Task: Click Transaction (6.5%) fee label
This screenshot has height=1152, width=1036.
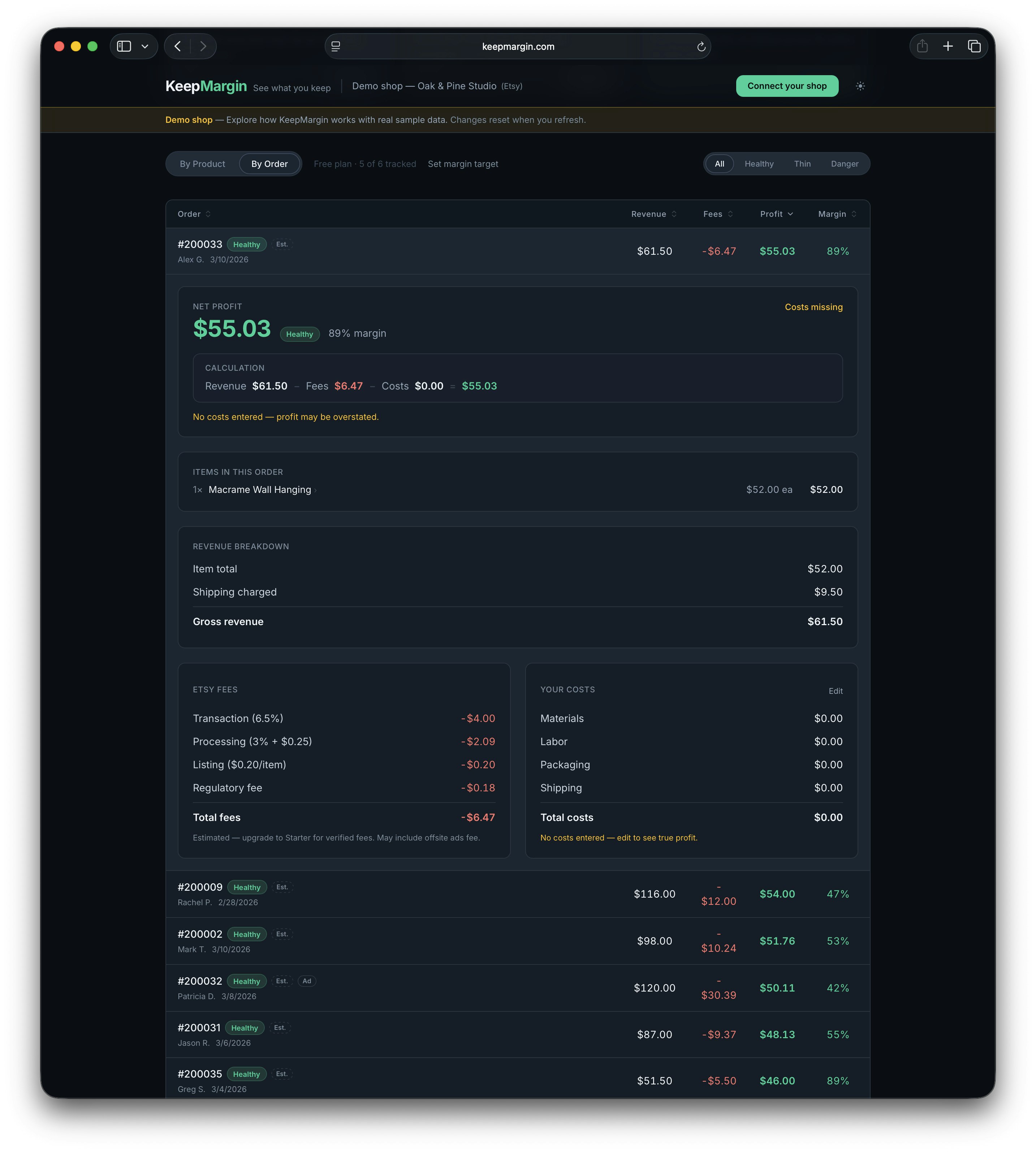Action: 238,719
